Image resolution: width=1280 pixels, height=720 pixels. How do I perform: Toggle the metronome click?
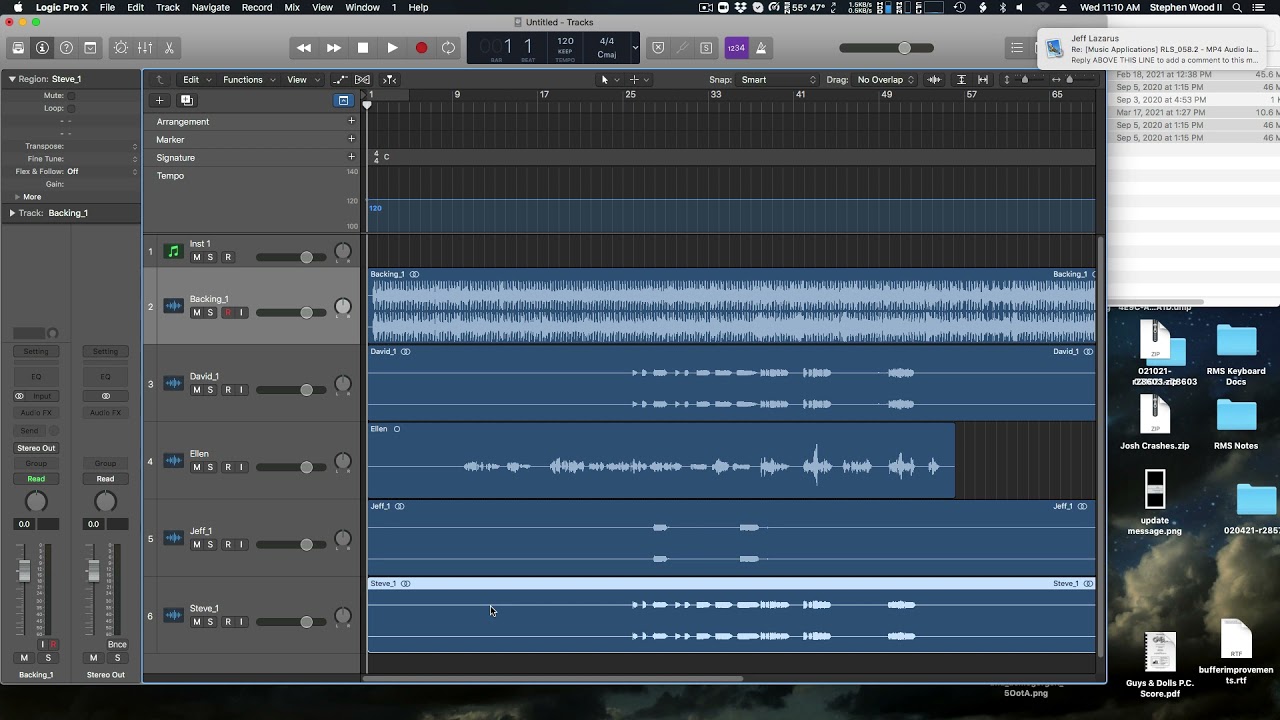pyautogui.click(x=760, y=48)
